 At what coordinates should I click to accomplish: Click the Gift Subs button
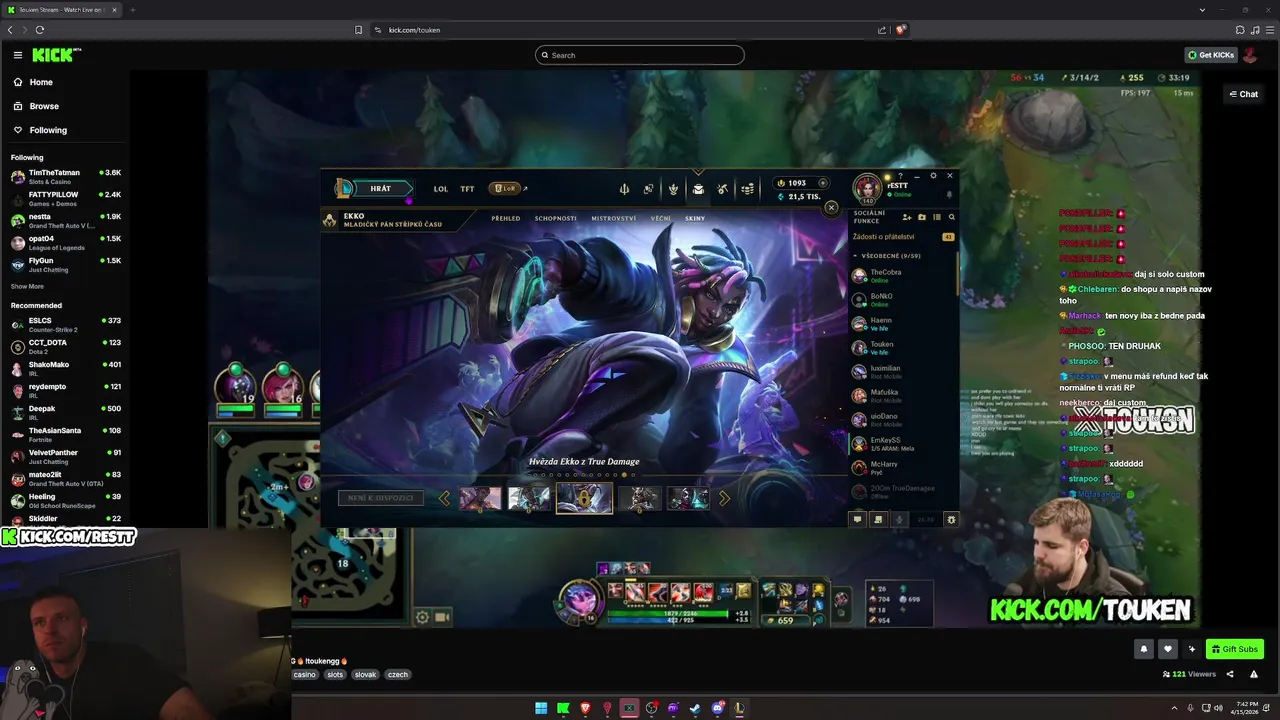pyautogui.click(x=1235, y=649)
